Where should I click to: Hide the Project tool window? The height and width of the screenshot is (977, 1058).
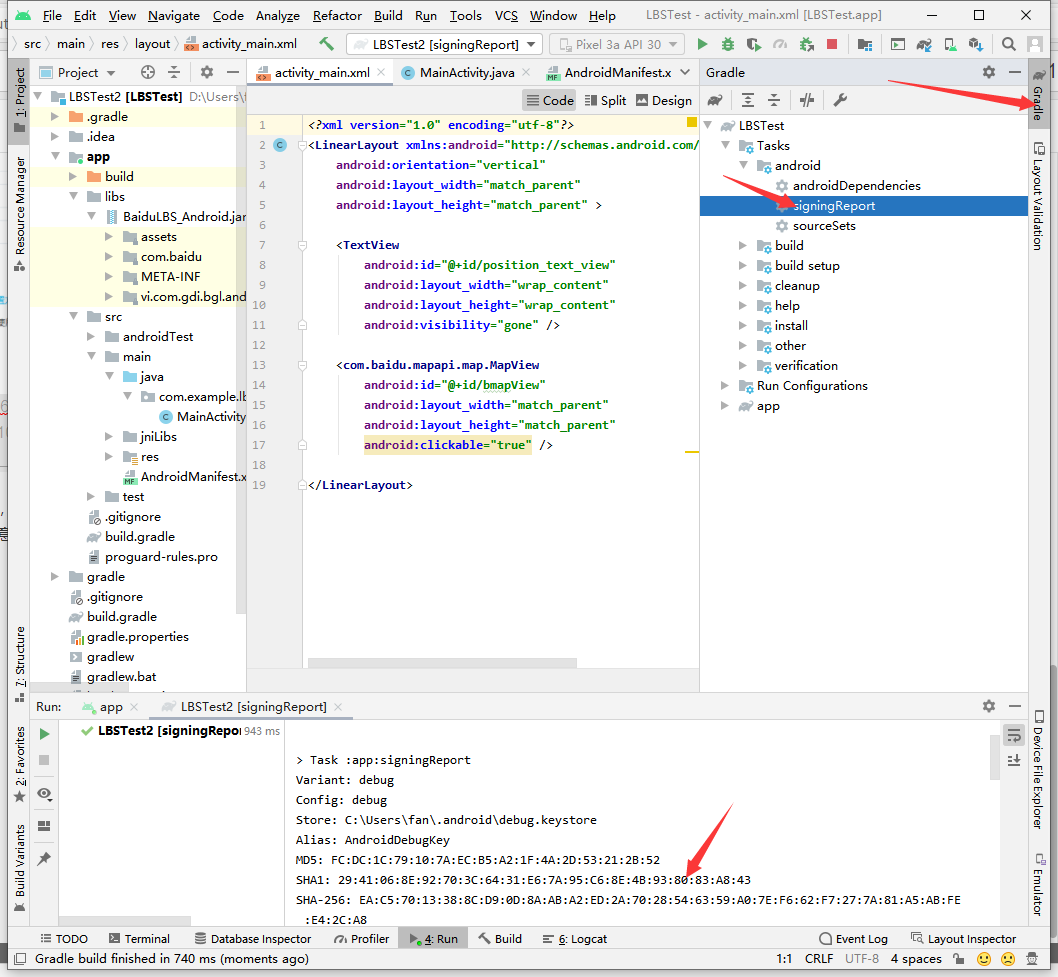pos(233,72)
